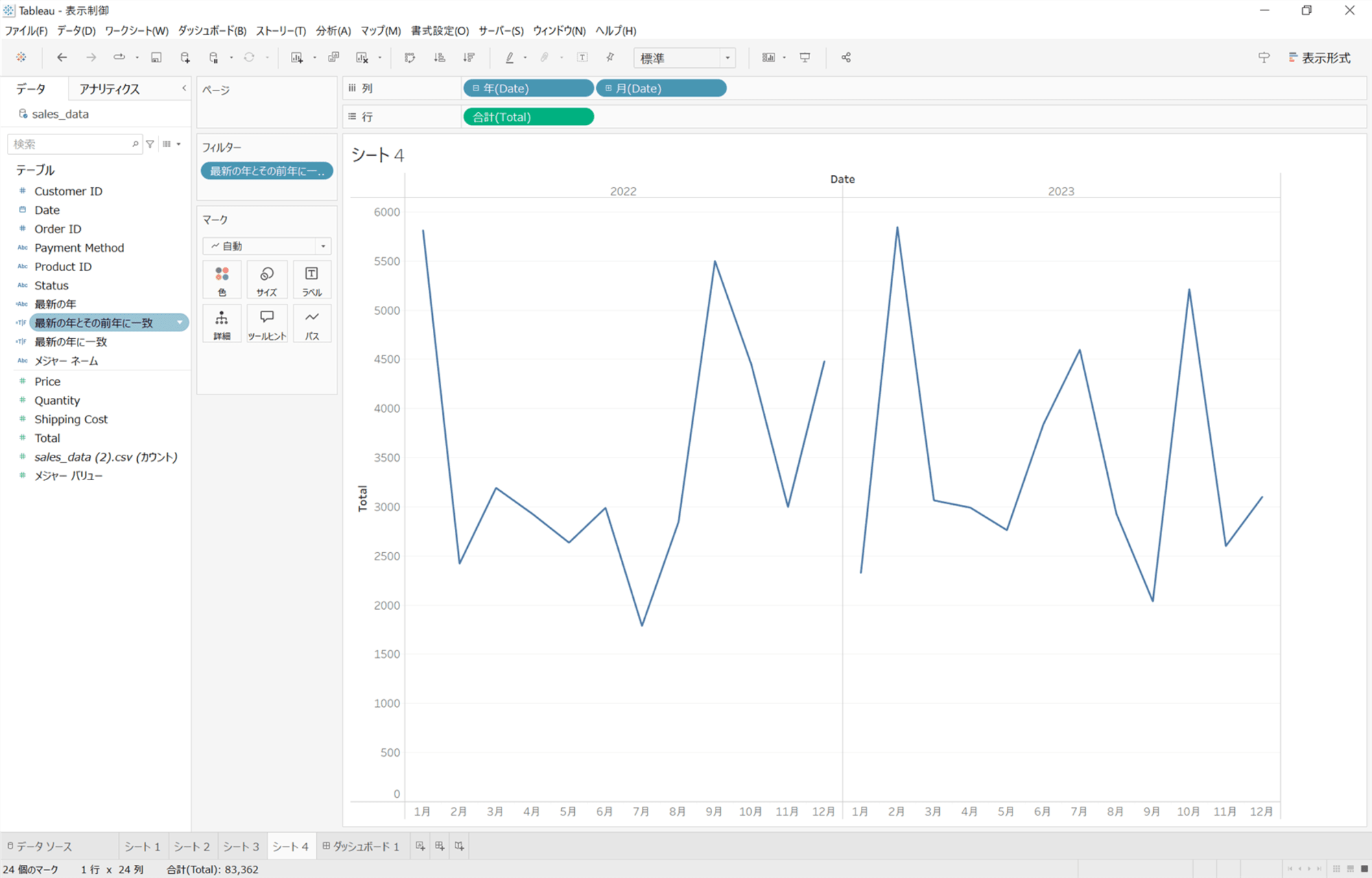Screen dimensions: 1372x878
Task: Click the new worksheet tab icon at bottom
Action: (x=420, y=846)
